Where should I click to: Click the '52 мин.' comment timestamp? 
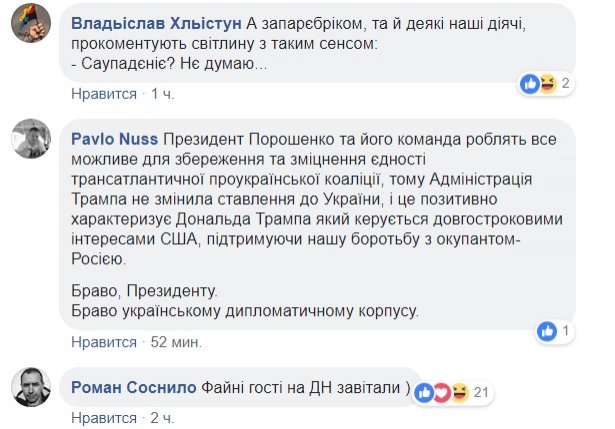(176, 341)
